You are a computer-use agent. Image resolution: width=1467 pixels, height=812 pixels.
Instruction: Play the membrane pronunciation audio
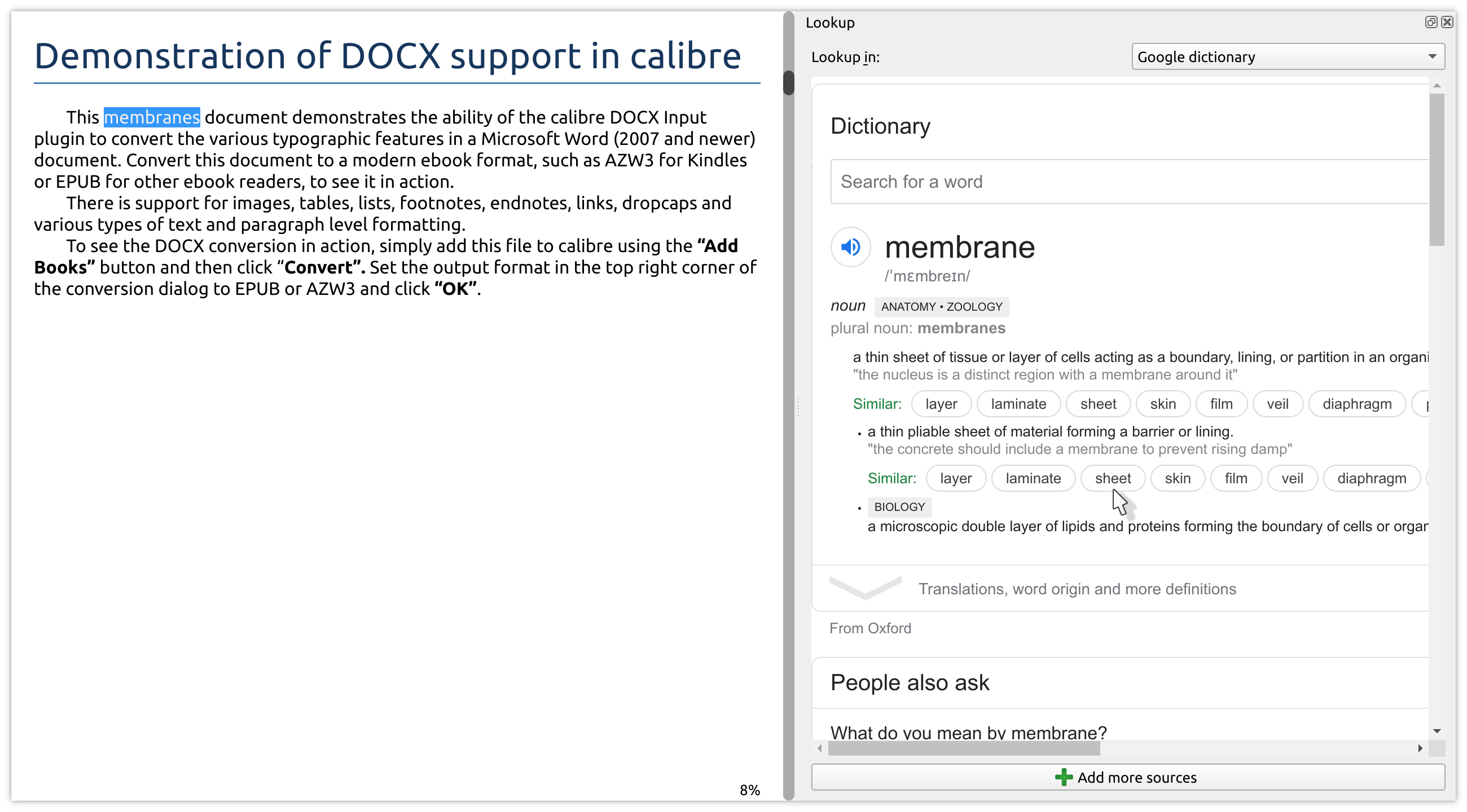click(850, 247)
